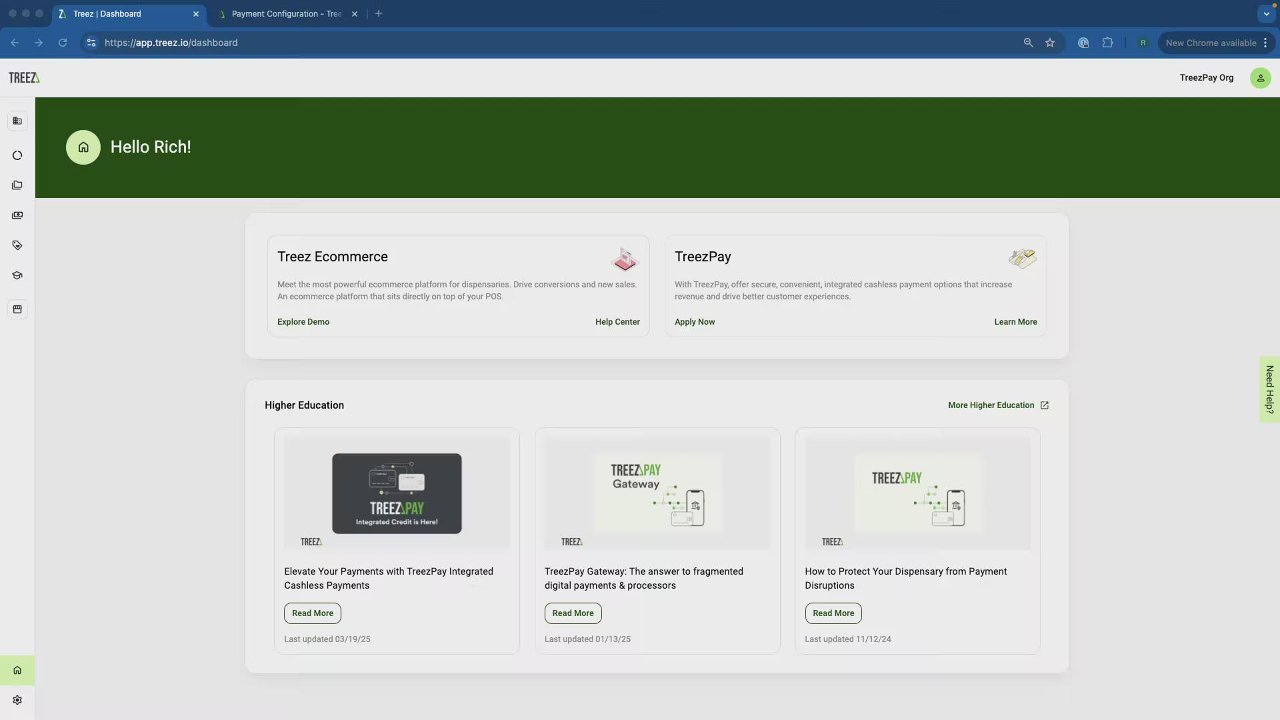Open the green user avatar menu

(1260, 78)
